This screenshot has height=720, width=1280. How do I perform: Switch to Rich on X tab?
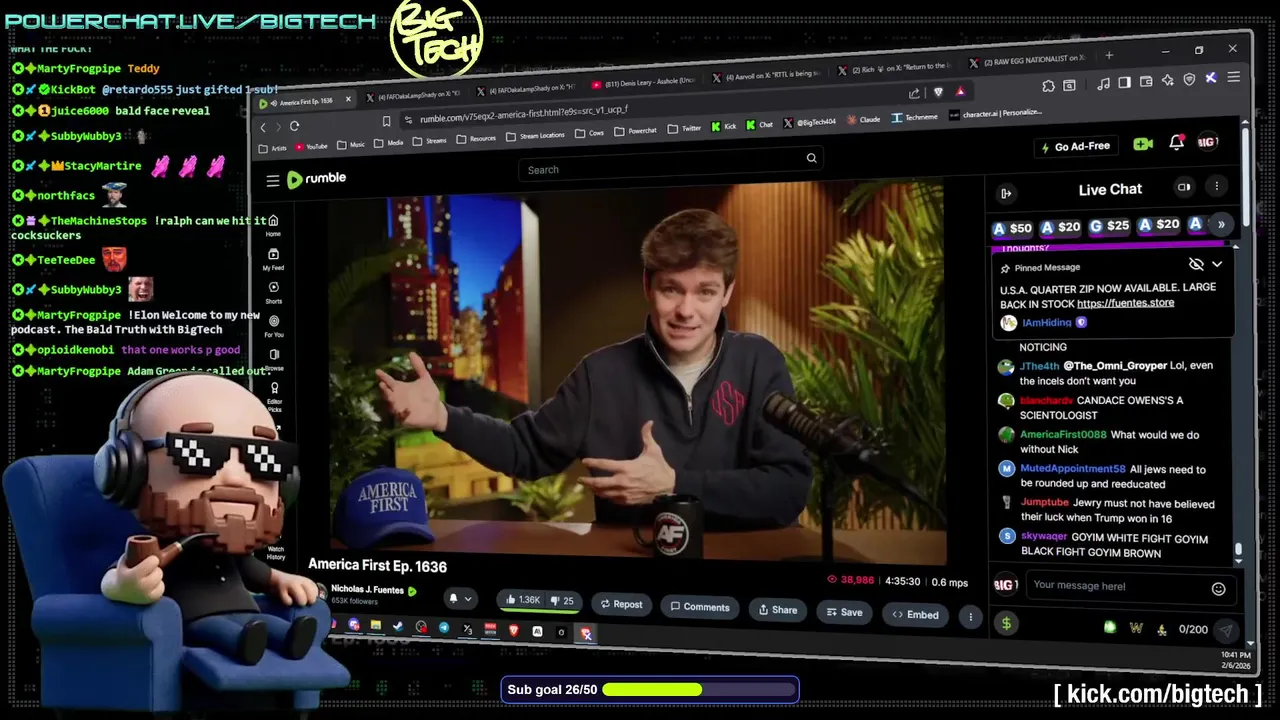(x=894, y=68)
